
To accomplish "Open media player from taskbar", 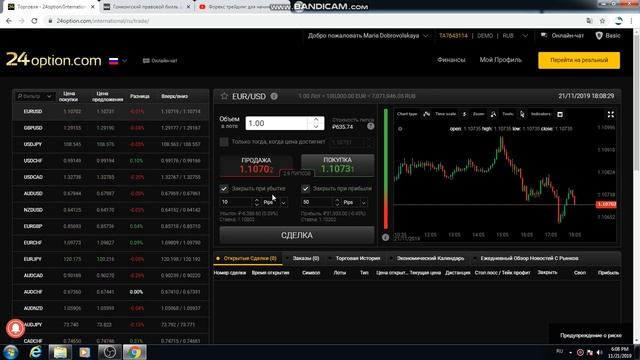I will pos(84,352).
